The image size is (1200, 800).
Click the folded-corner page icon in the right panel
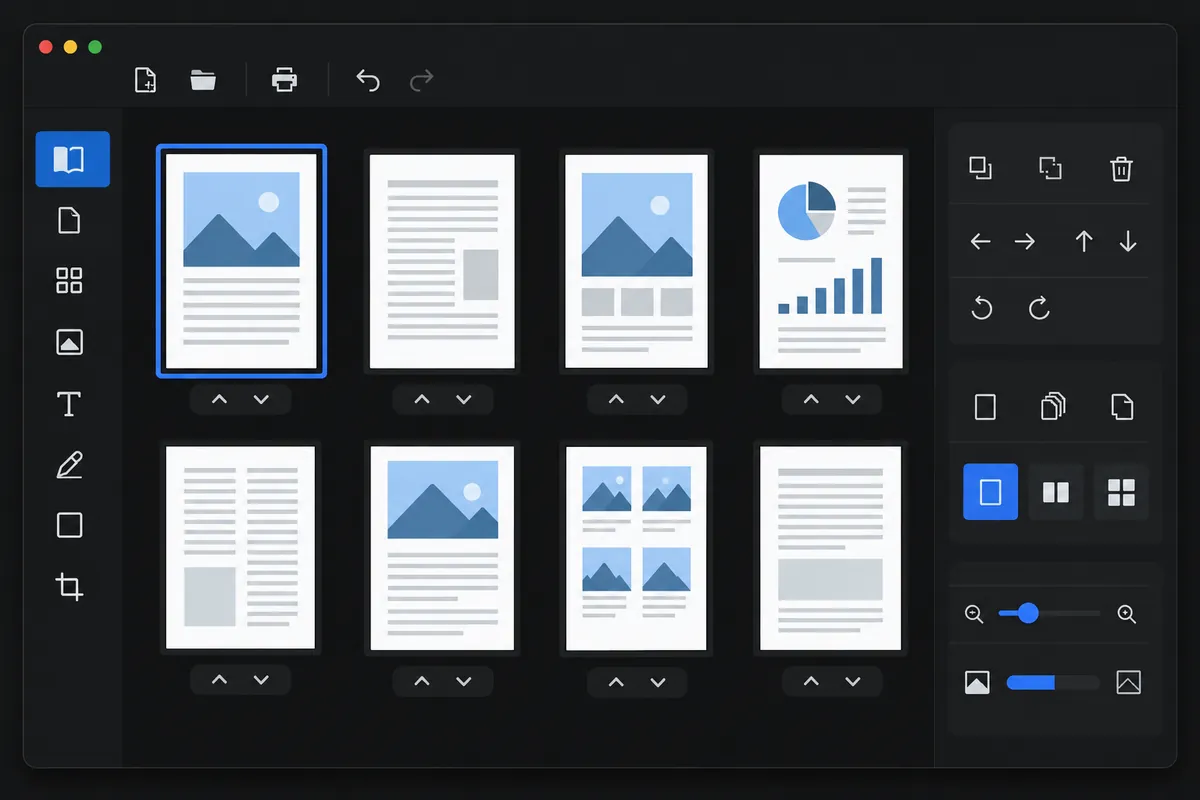coord(1122,406)
